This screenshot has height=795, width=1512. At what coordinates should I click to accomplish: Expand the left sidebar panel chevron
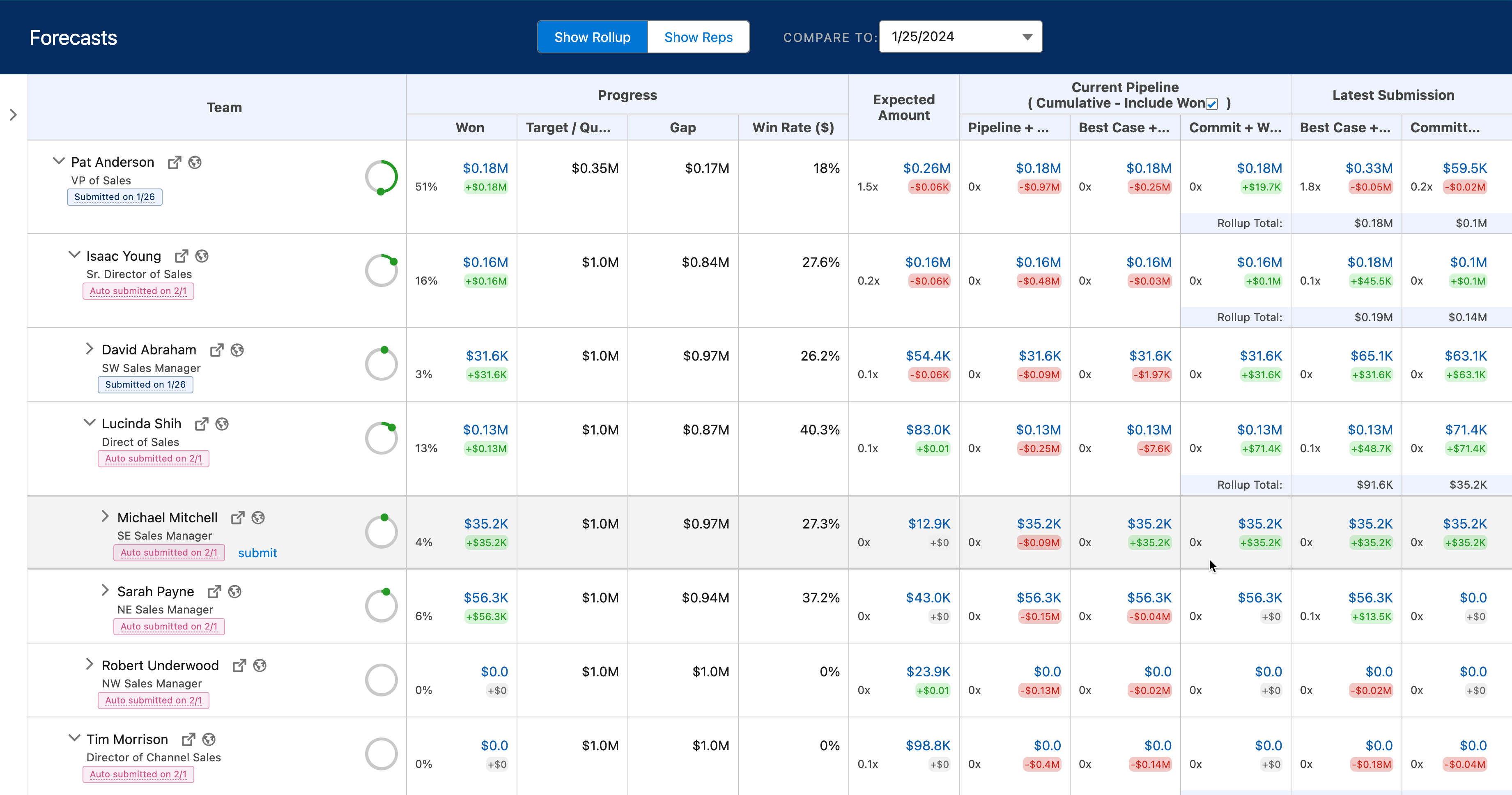click(14, 115)
